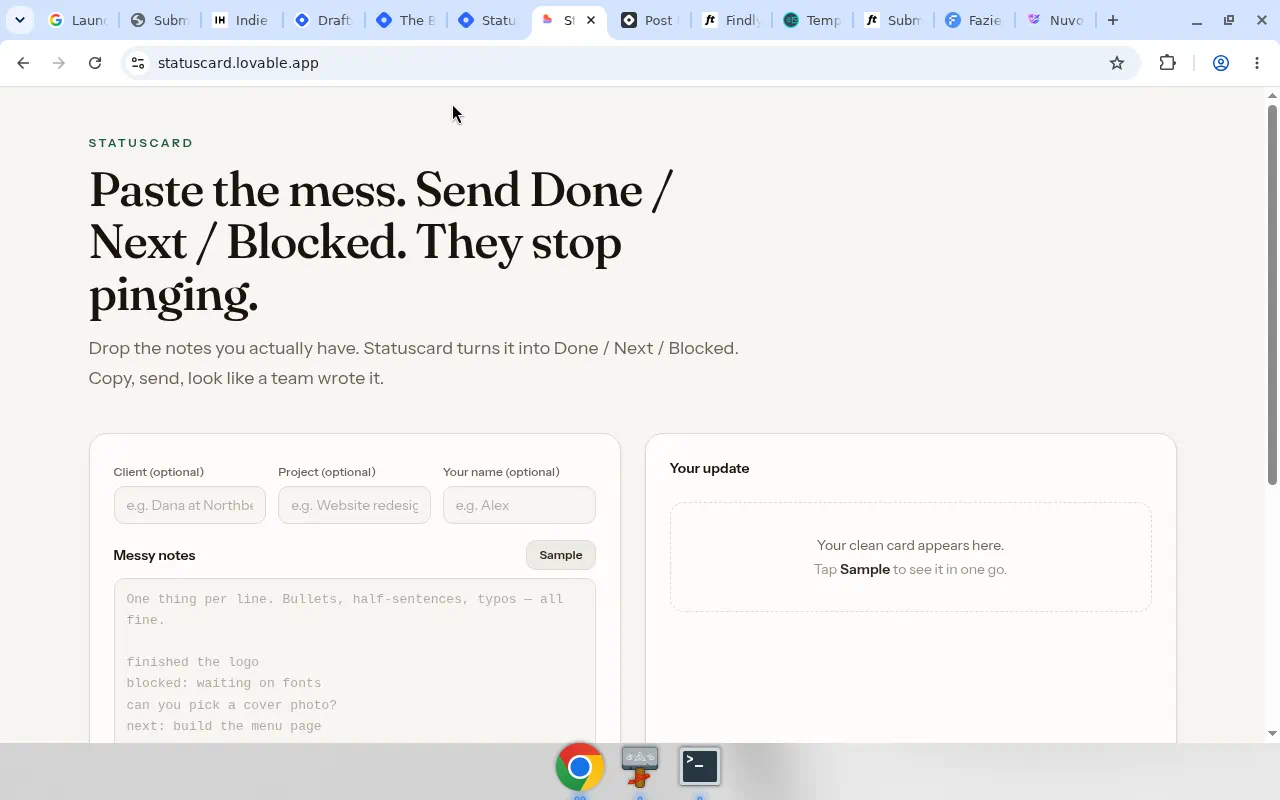Open the Extensions puzzle icon
Screen dimensions: 1280x800
1167,63
